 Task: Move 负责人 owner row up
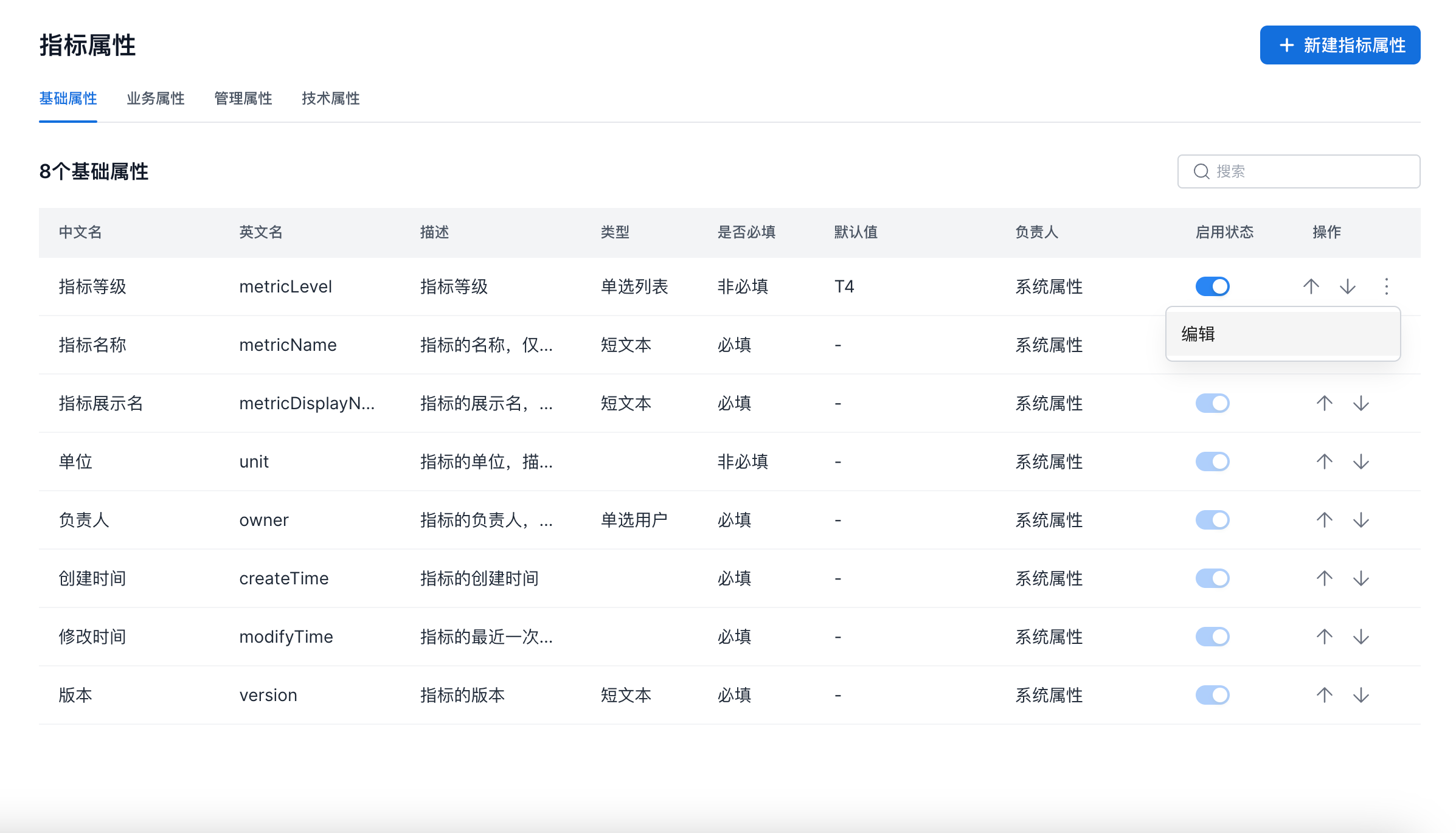point(1324,520)
